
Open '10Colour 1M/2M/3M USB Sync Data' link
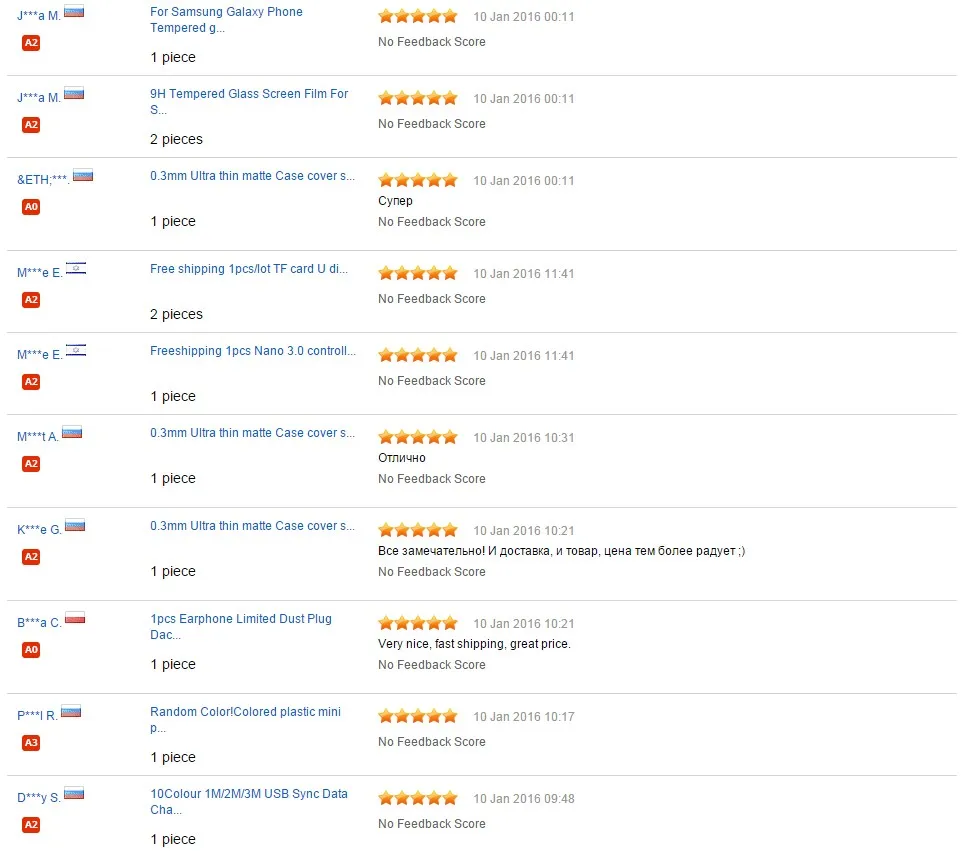point(249,801)
